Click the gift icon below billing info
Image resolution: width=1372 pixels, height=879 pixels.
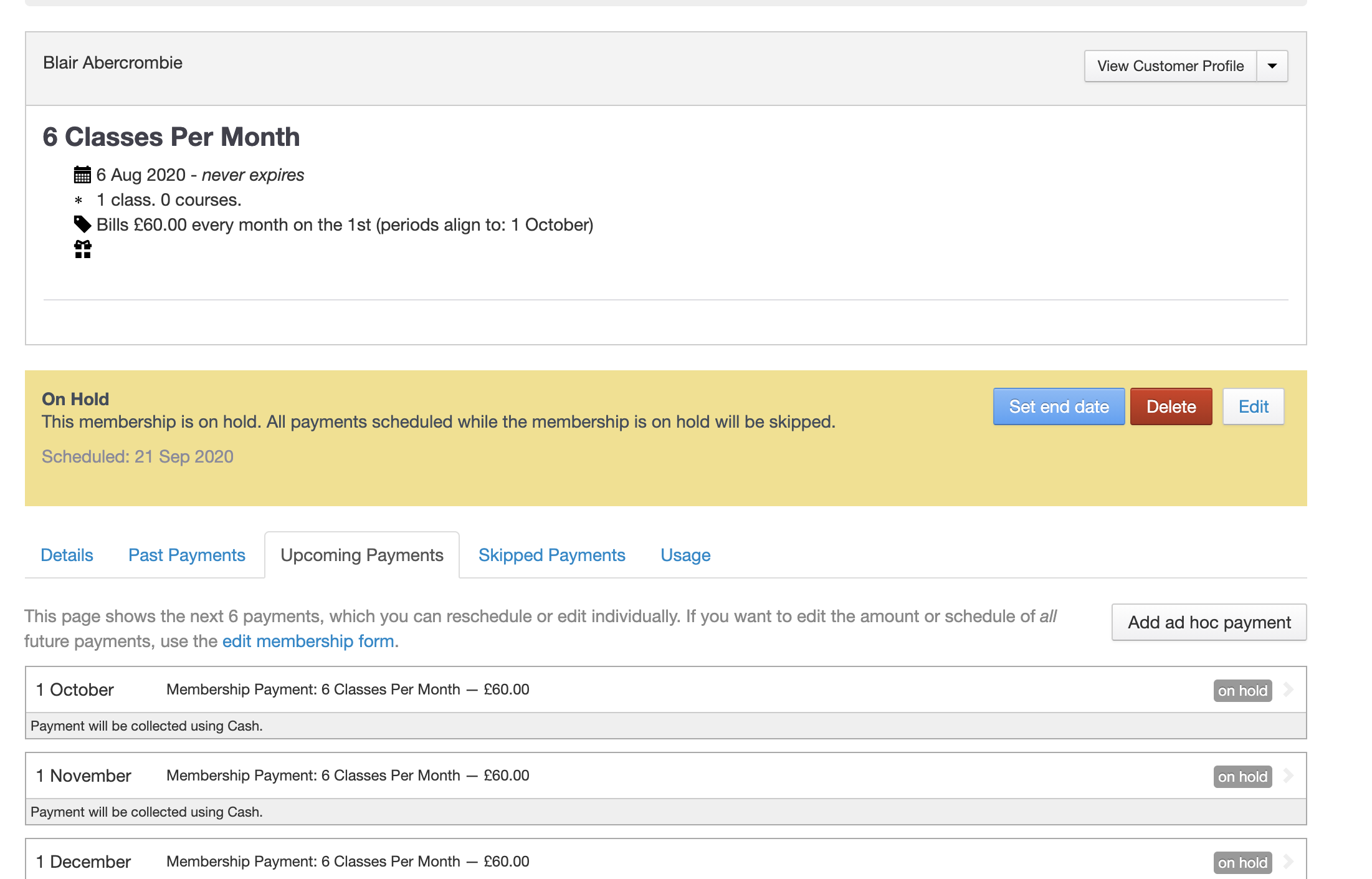82,249
